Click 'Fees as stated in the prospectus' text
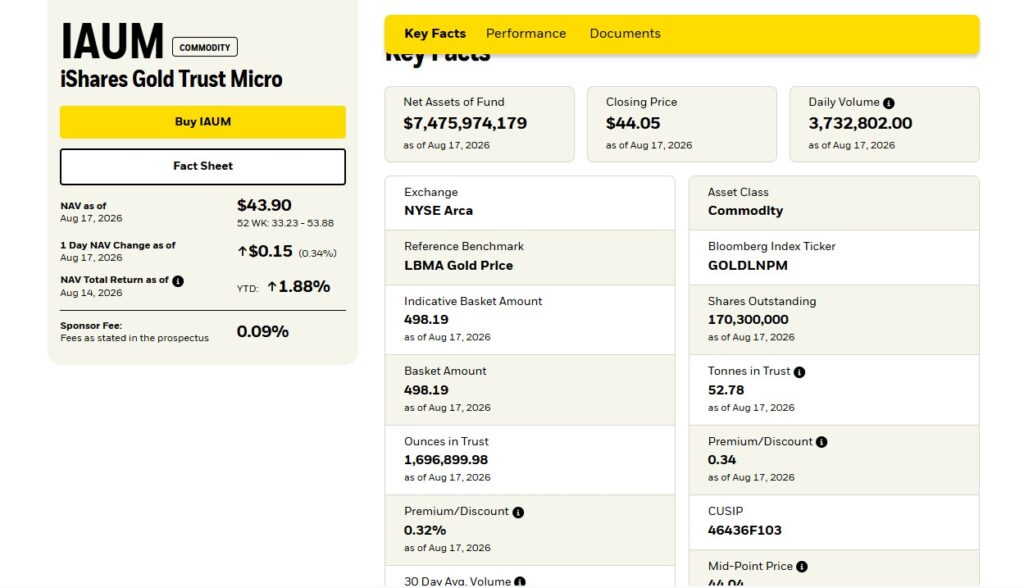This screenshot has height=588, width=1024. coord(135,338)
